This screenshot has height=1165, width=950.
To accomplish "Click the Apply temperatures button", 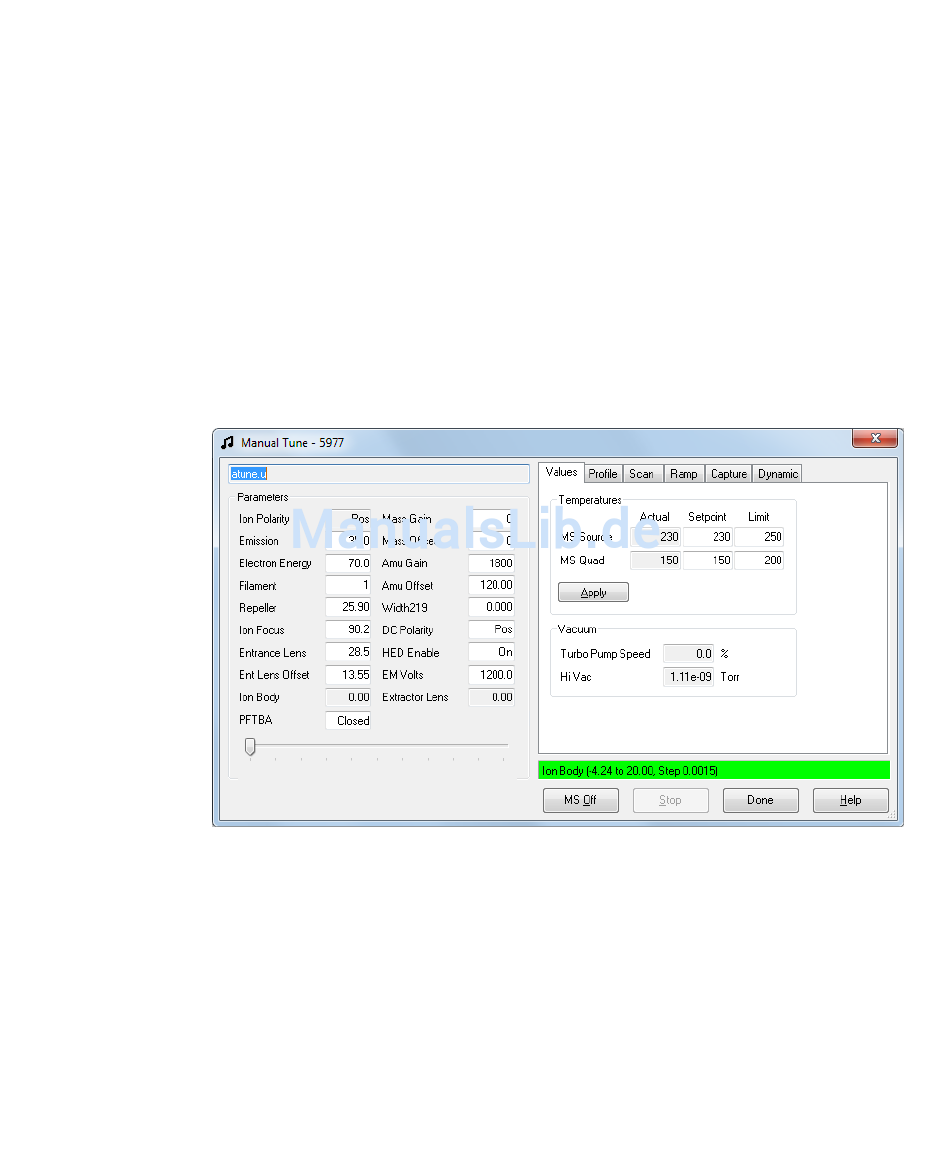I will tap(593, 592).
